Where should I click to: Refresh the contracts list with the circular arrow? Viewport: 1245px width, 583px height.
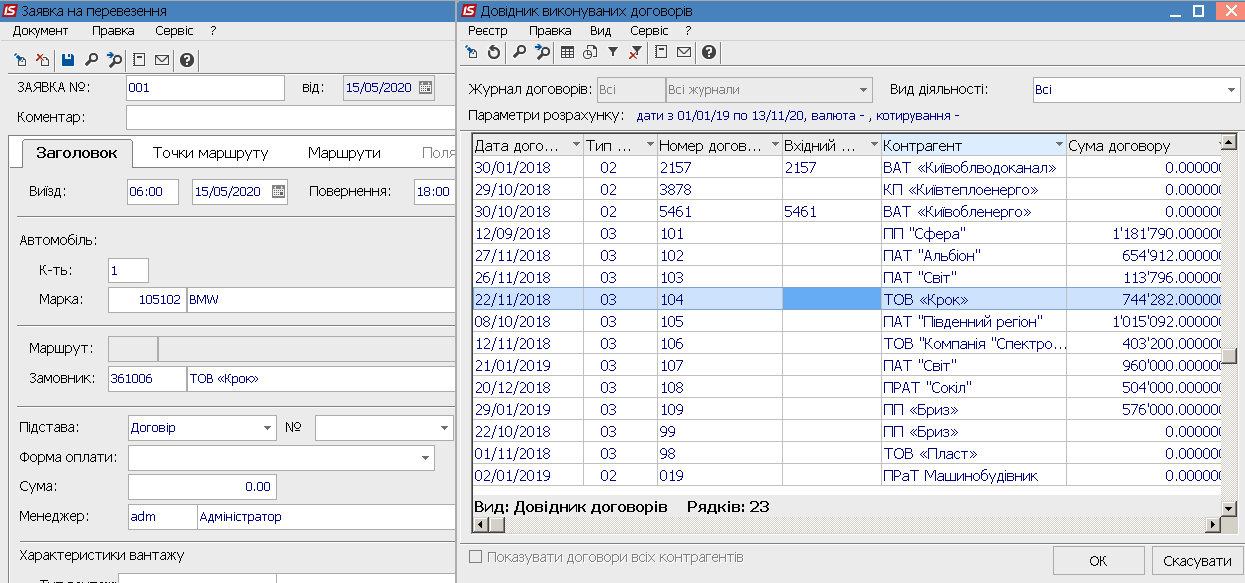tap(493, 52)
